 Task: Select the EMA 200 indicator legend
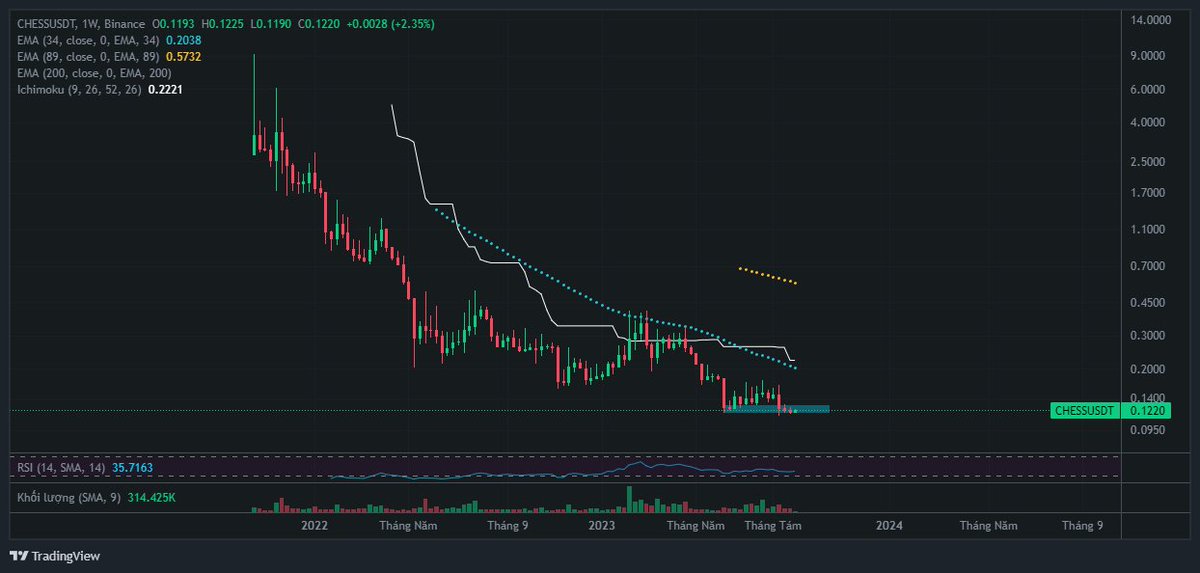coord(94,73)
